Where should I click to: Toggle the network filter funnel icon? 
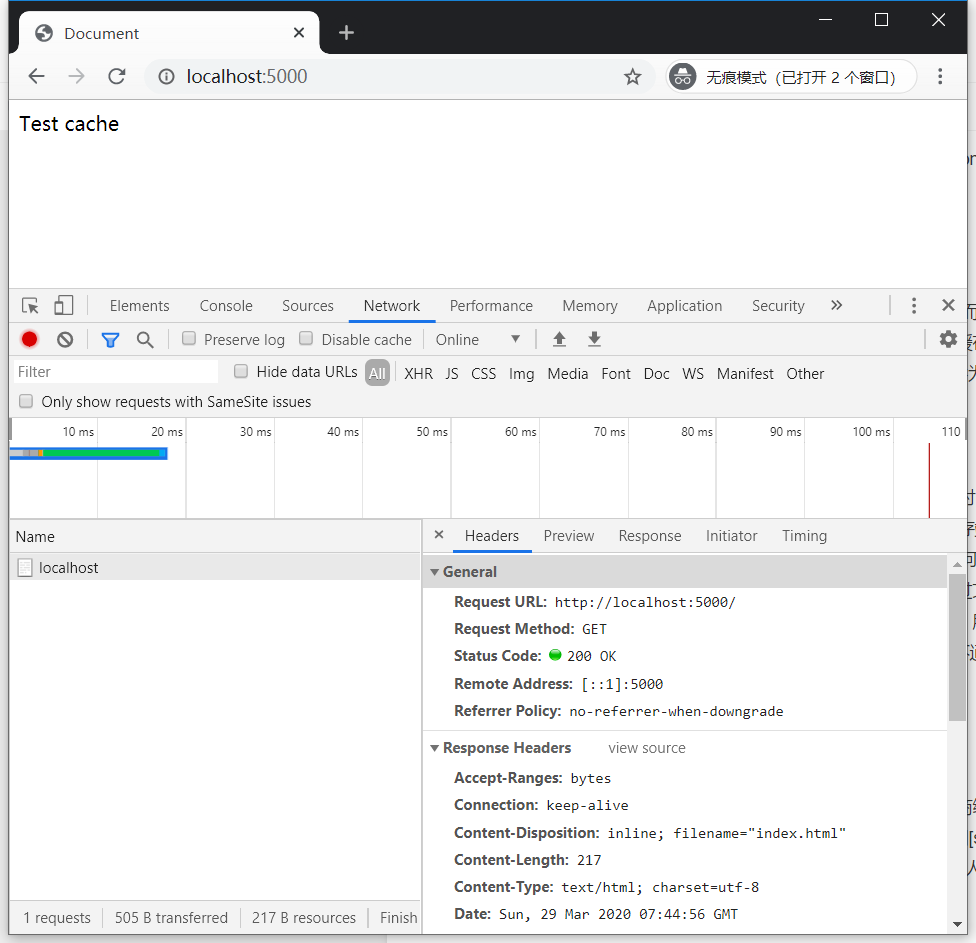pos(110,340)
